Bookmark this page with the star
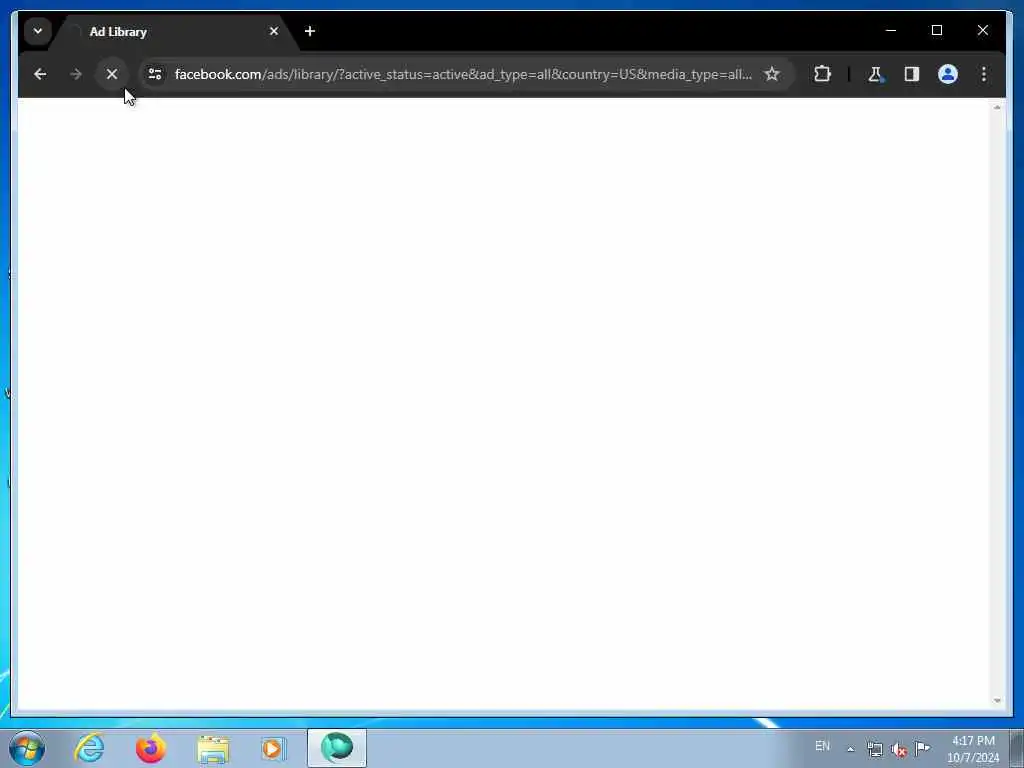The width and height of the screenshot is (1024, 768). click(772, 74)
